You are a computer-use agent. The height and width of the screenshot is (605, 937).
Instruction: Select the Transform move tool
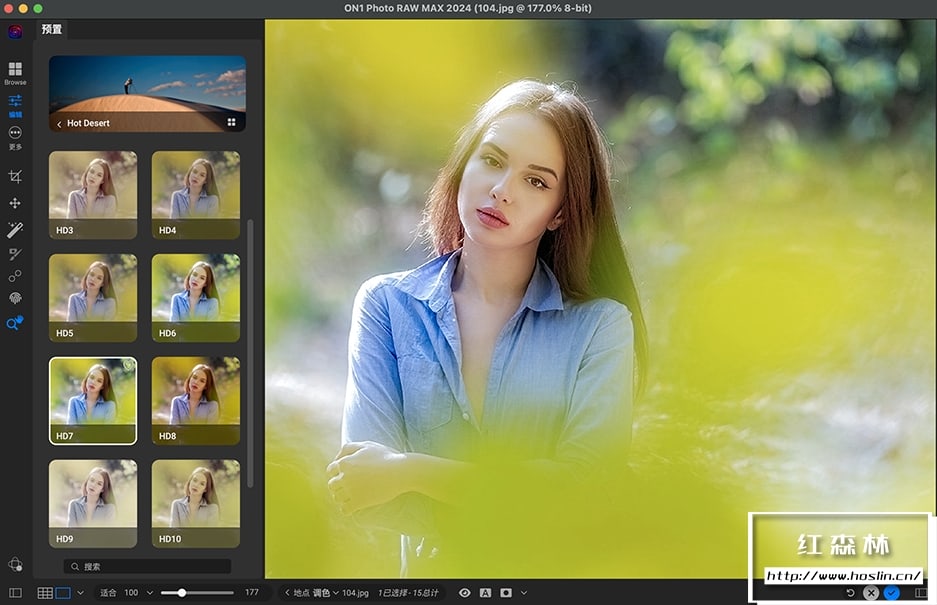click(15, 203)
